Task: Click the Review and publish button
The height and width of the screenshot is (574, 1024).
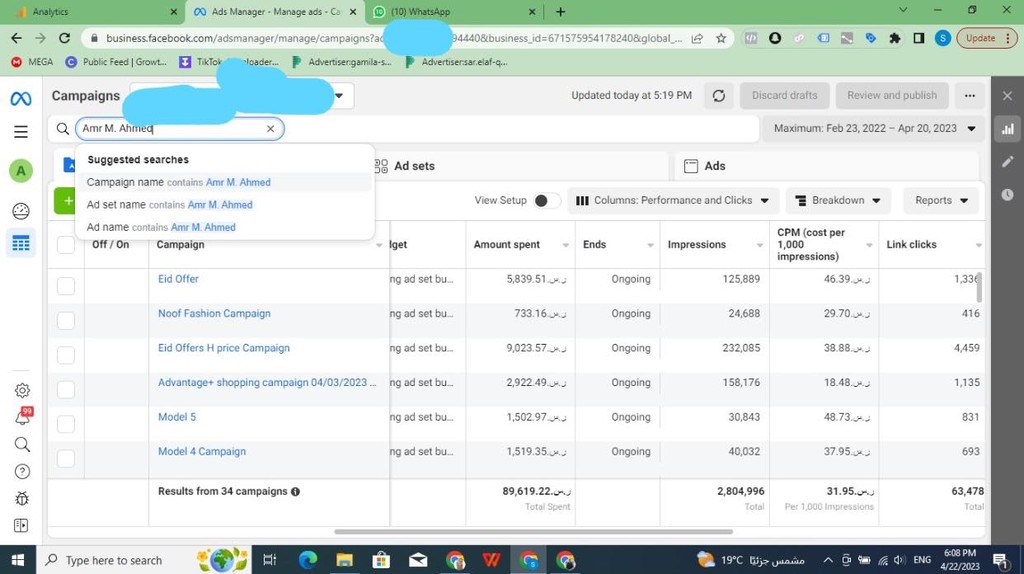Action: [x=891, y=95]
